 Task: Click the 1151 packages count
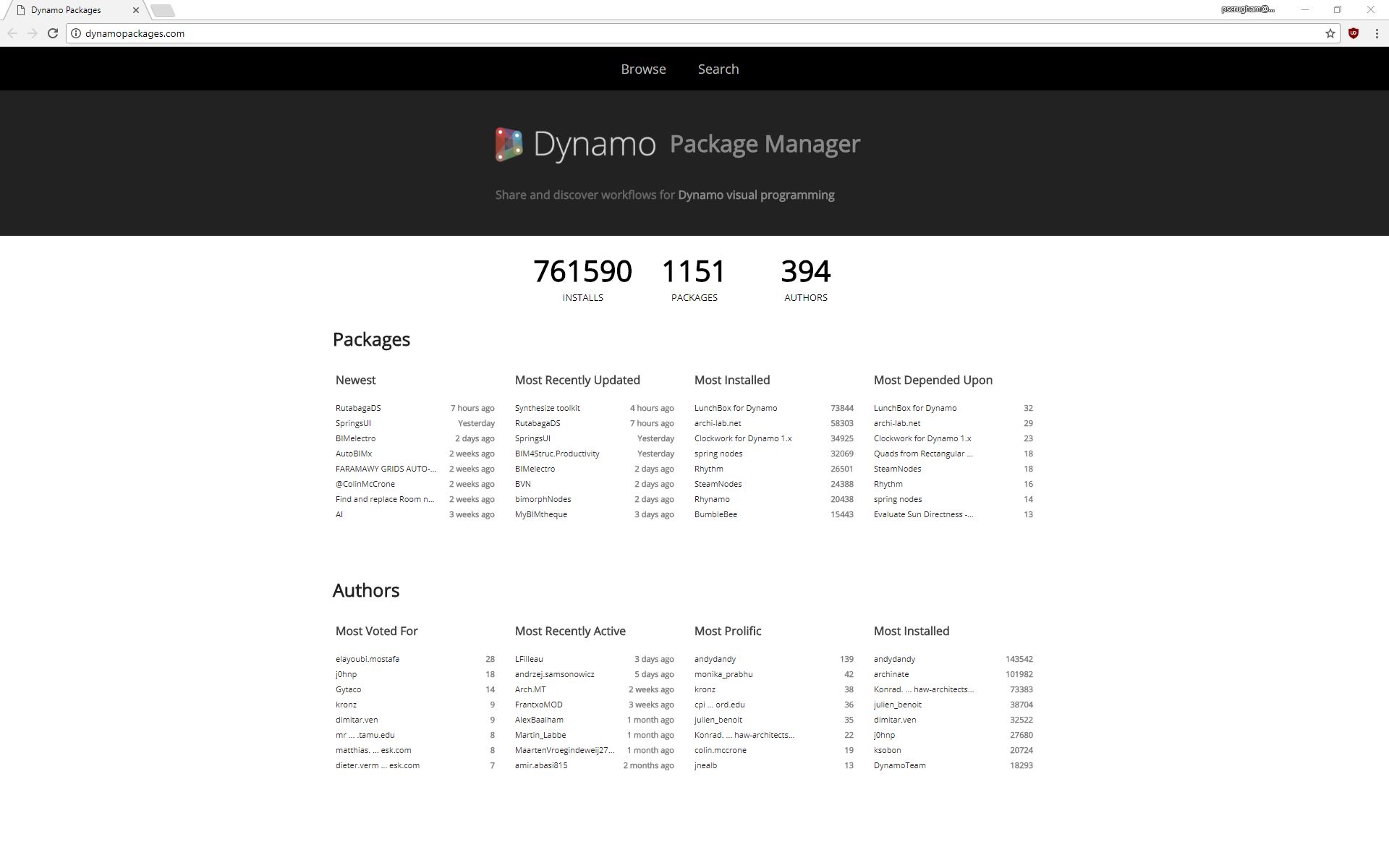coord(694,272)
